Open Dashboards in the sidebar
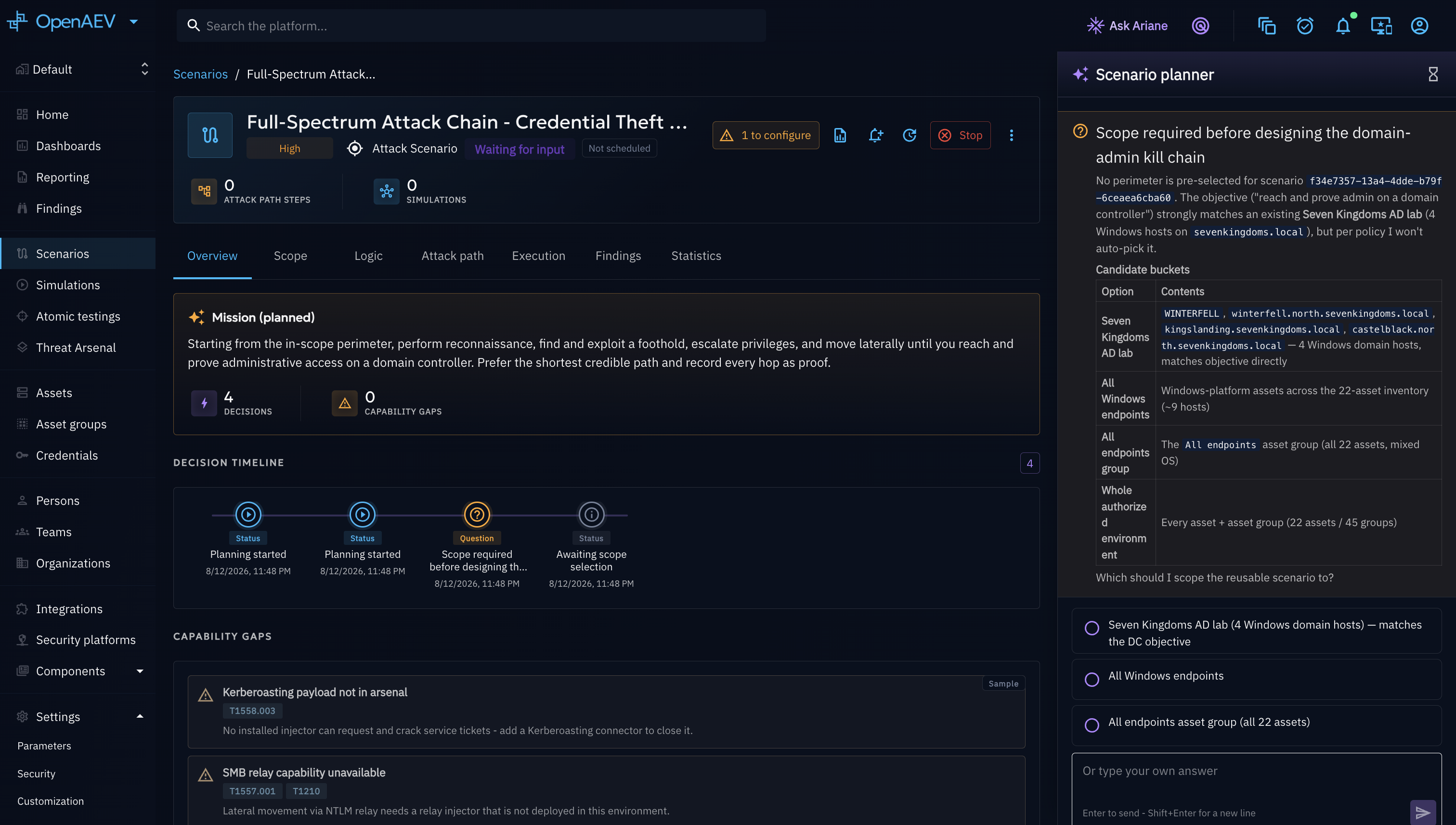Viewport: 1456px width, 825px height. click(78, 146)
